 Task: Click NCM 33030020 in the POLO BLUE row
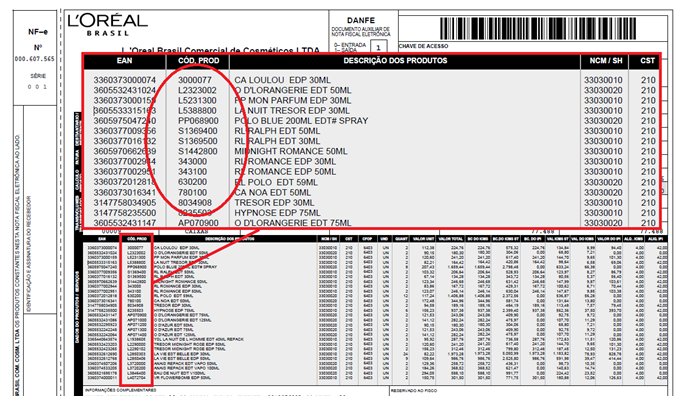(603, 121)
